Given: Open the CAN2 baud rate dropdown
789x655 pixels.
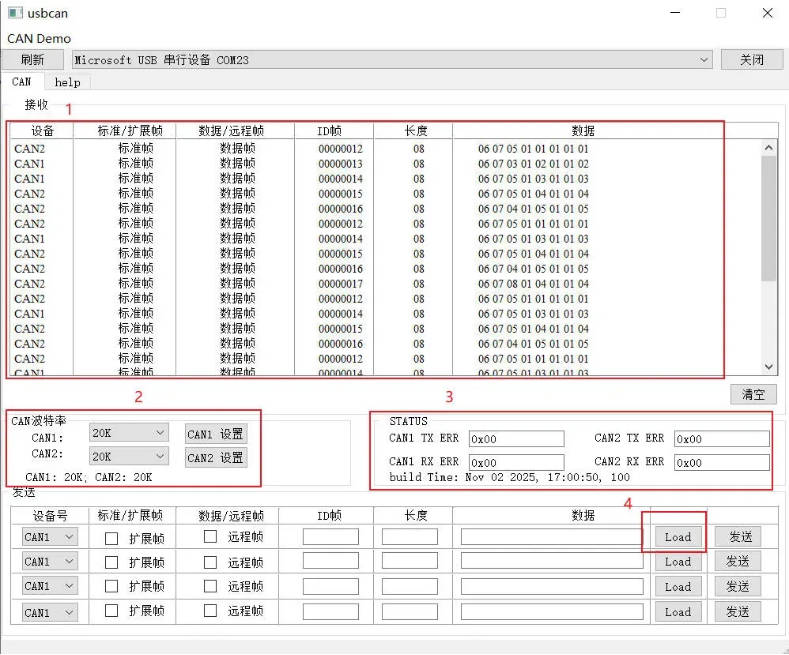Looking at the screenshot, I should tap(129, 456).
